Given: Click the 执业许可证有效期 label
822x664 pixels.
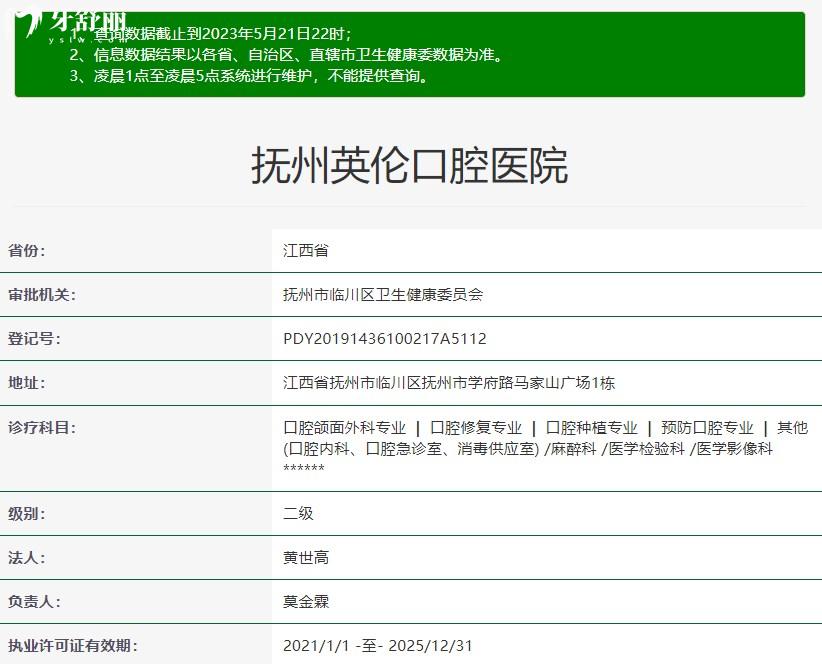Looking at the screenshot, I should point(72,646).
